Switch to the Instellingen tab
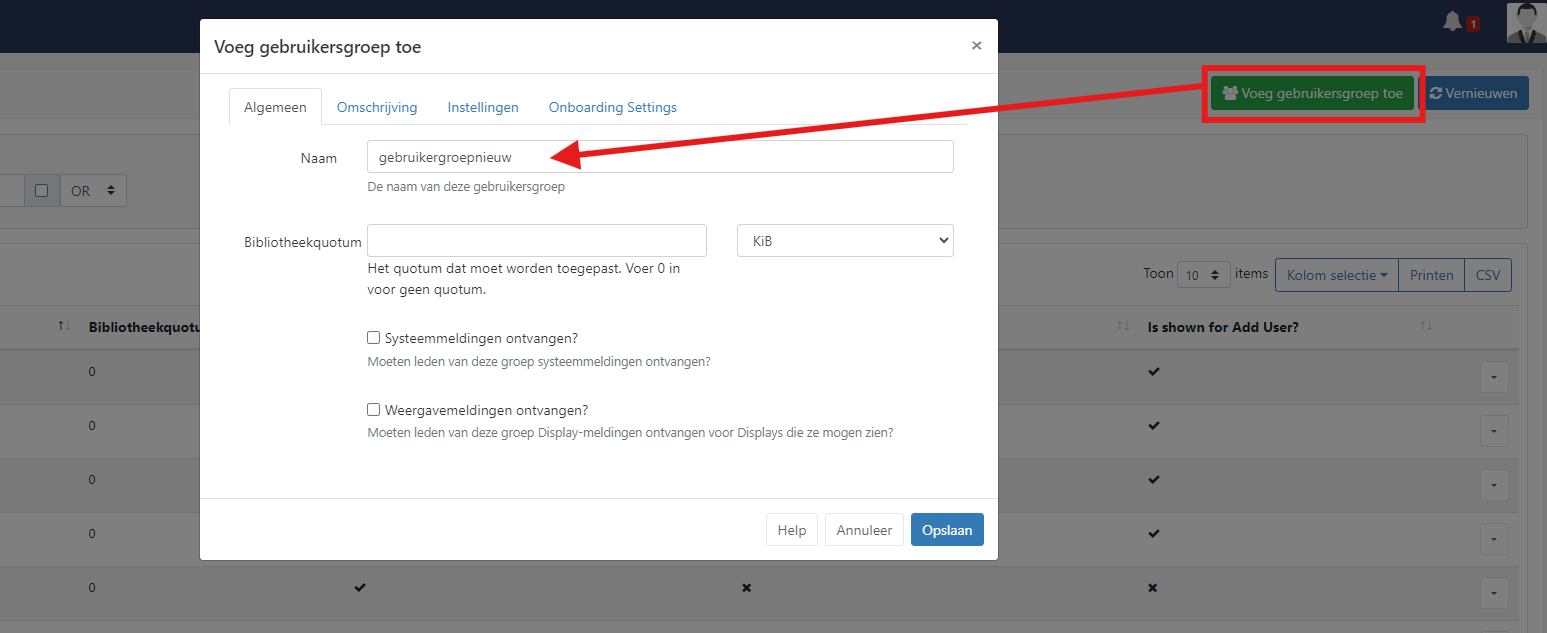 click(x=483, y=107)
